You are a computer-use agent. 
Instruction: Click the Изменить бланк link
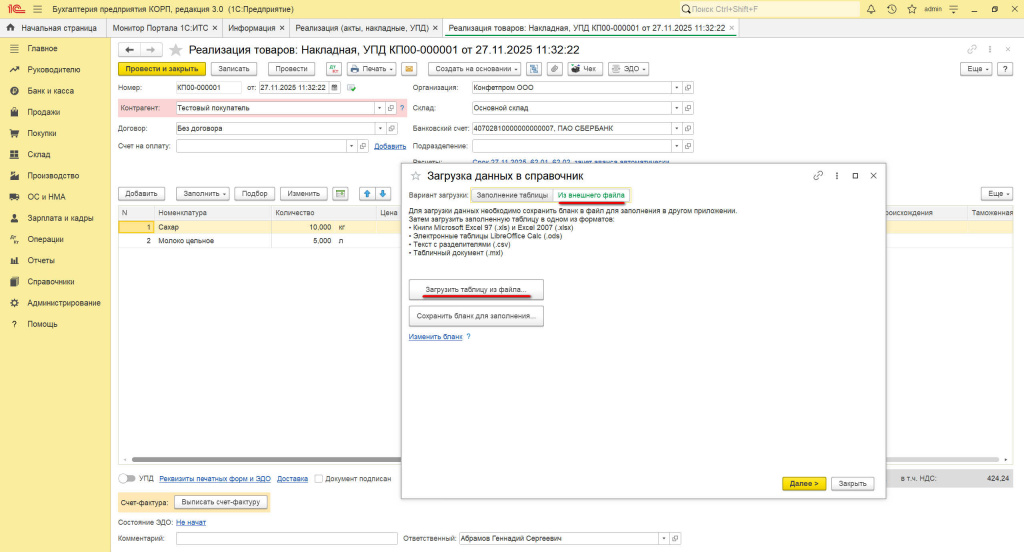click(x=435, y=337)
